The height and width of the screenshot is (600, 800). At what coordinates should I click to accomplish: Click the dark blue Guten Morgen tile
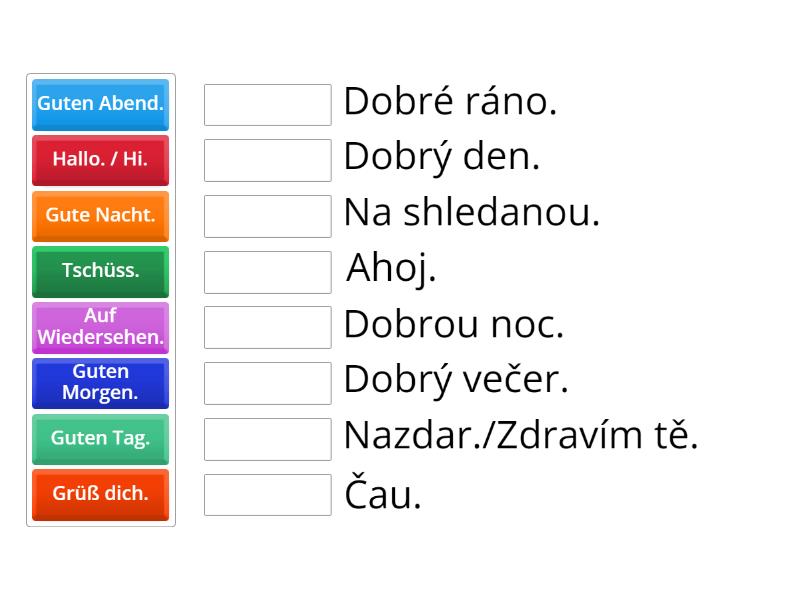tap(100, 383)
